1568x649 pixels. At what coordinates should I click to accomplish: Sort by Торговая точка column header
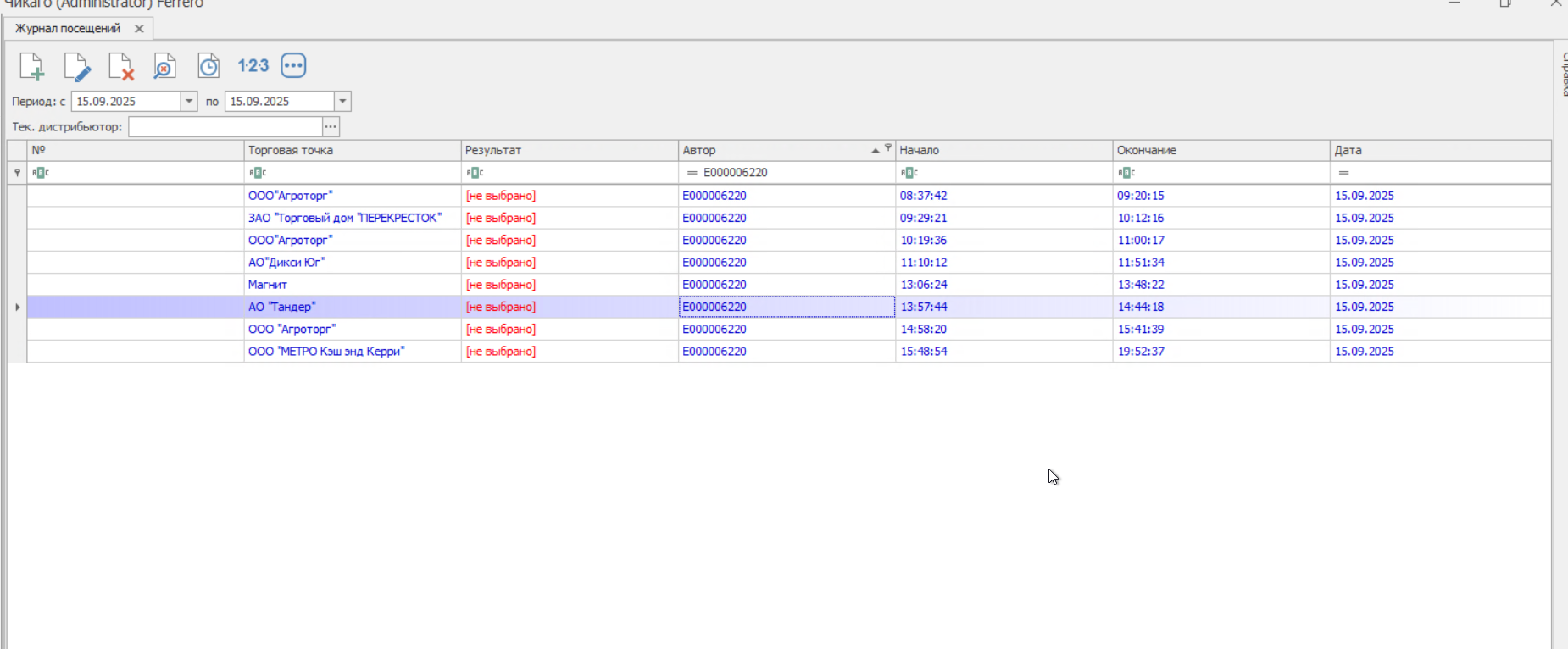click(353, 150)
